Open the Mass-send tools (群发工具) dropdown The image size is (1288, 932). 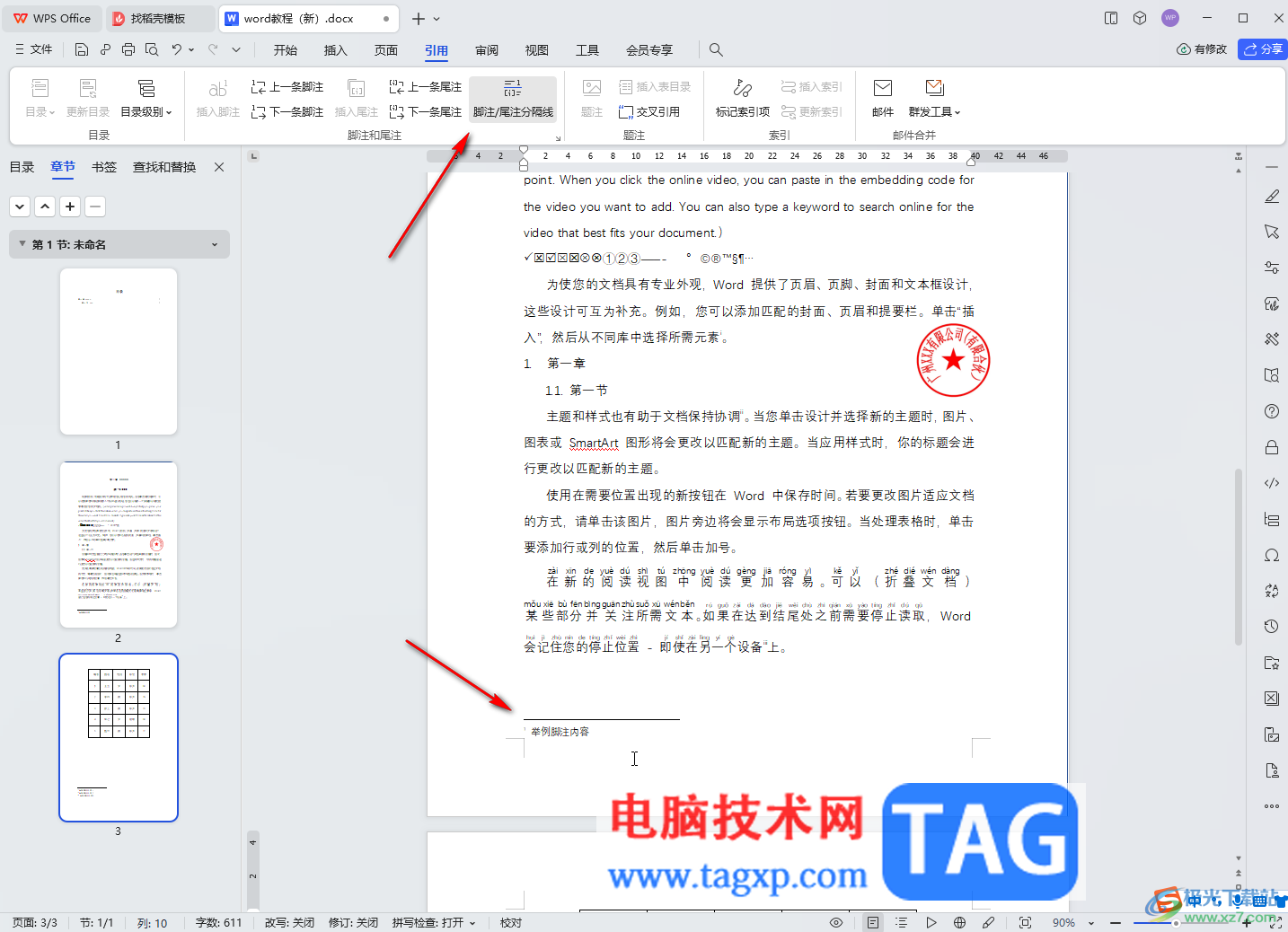click(935, 99)
